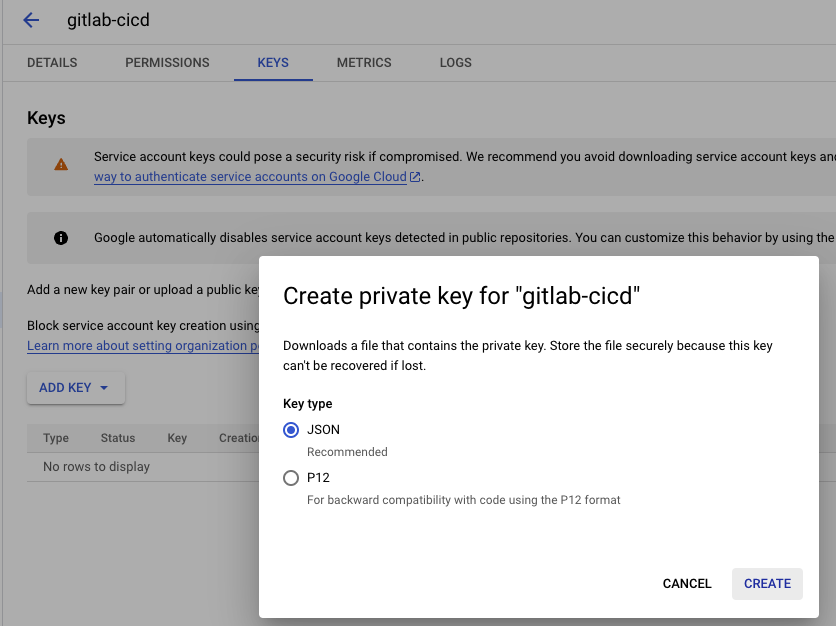
Task: Switch to the DETAILS tab
Action: coord(52,63)
